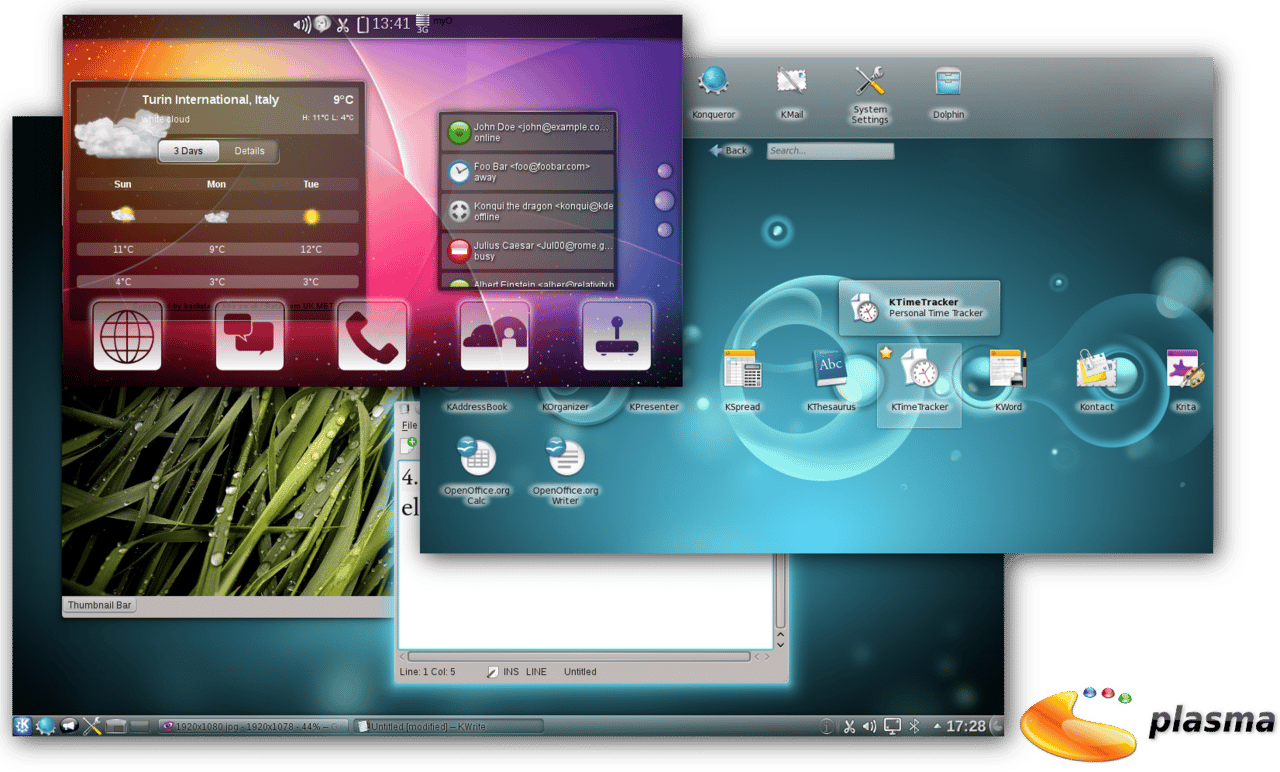Click the Thumbnail Bar label
The image size is (1280, 772).
click(99, 605)
